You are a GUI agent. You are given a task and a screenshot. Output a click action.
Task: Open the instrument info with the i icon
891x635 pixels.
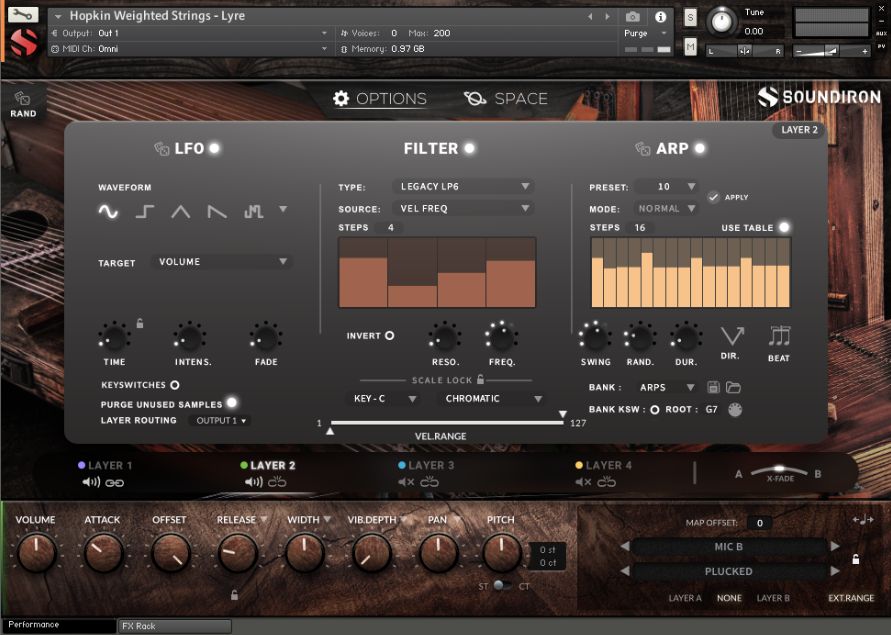click(660, 16)
